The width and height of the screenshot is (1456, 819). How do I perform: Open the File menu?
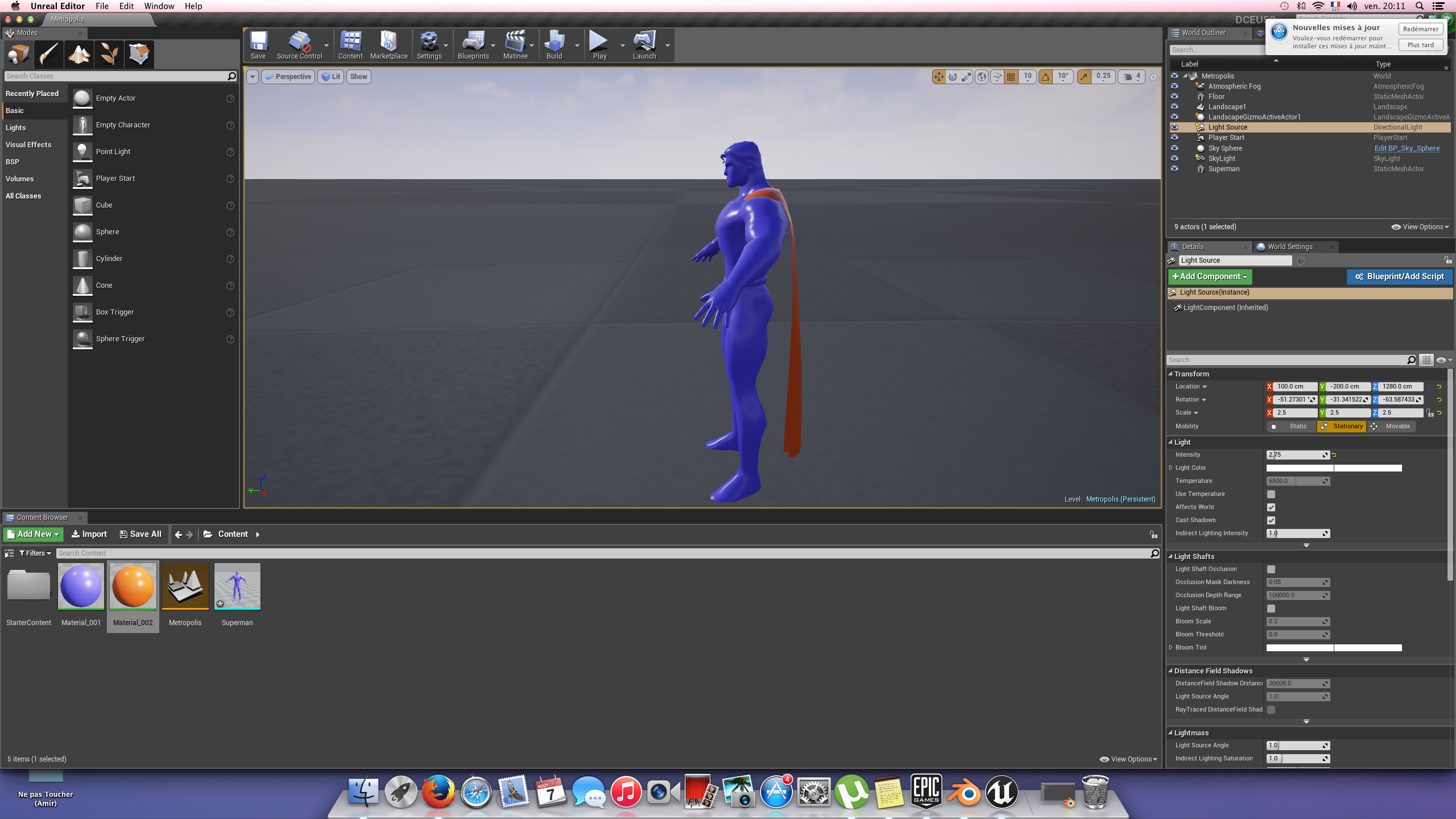[x=102, y=6]
